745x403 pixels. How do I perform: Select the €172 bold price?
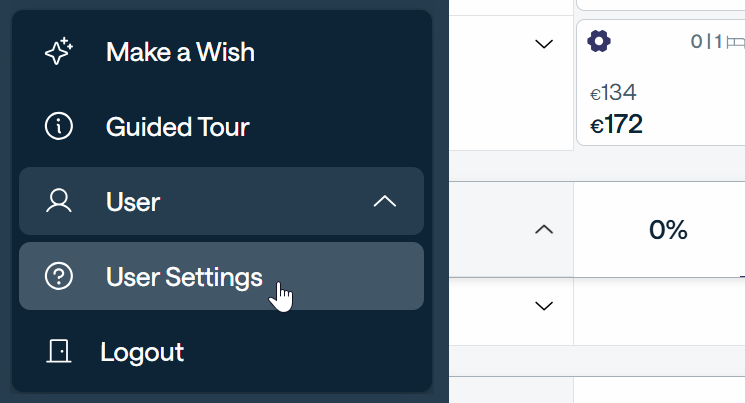pyautogui.click(x=616, y=124)
